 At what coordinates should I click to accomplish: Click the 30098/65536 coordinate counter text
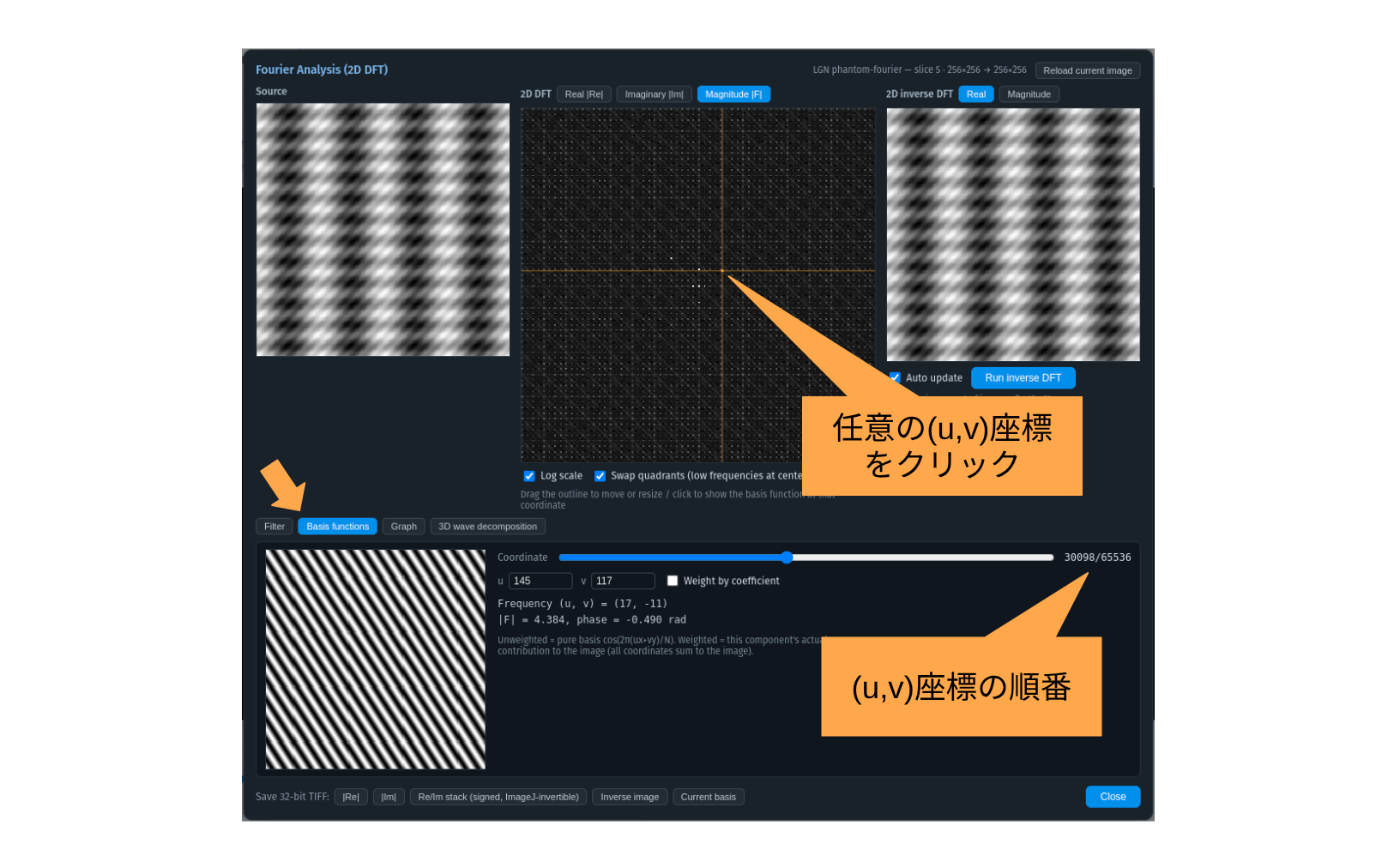tap(1097, 558)
